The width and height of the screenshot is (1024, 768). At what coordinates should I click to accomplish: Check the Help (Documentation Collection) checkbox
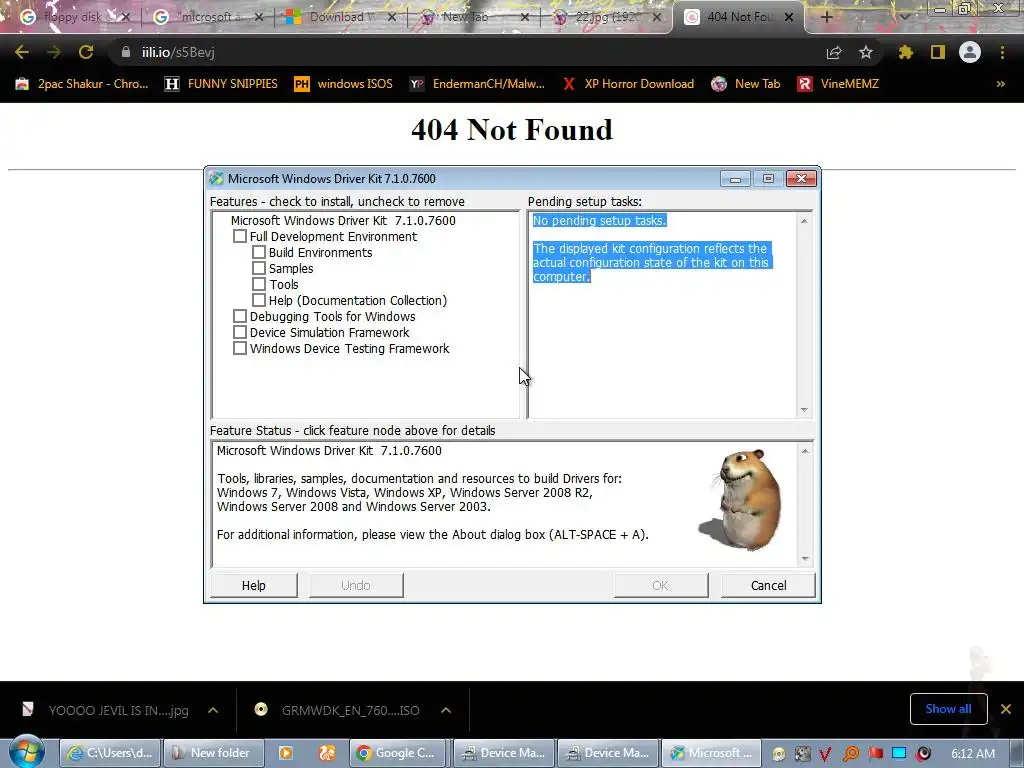coord(259,300)
